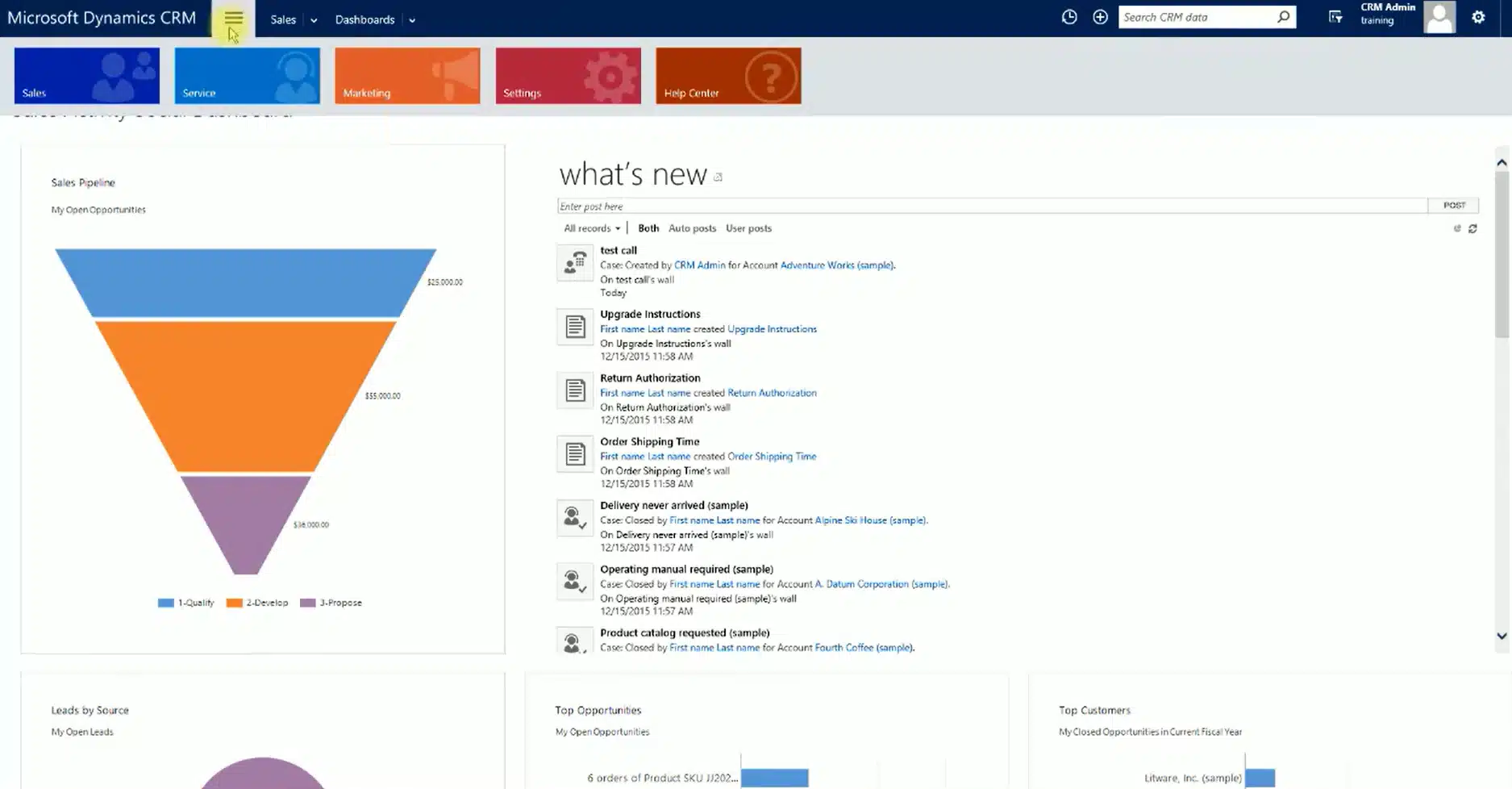Open the Help Center tile
Screen dimensions: 1512x789
tap(728, 76)
